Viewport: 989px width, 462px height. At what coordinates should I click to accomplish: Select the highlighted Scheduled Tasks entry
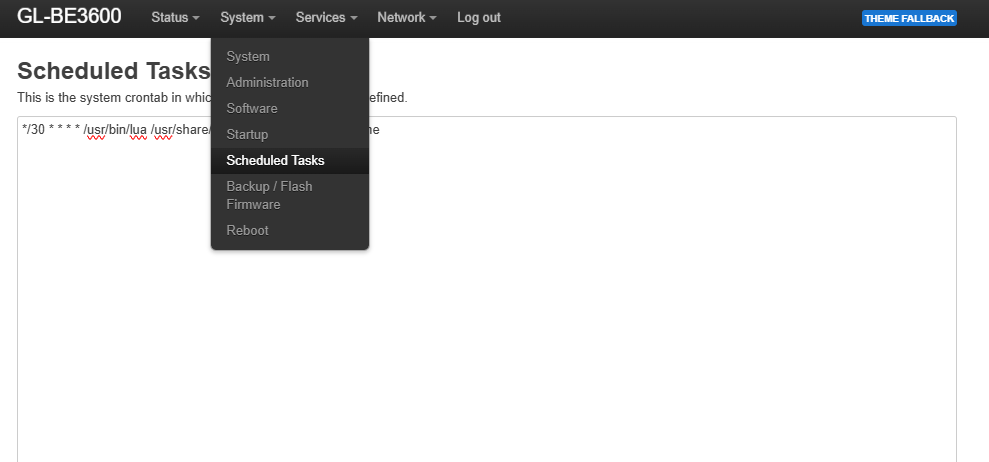click(x=275, y=161)
